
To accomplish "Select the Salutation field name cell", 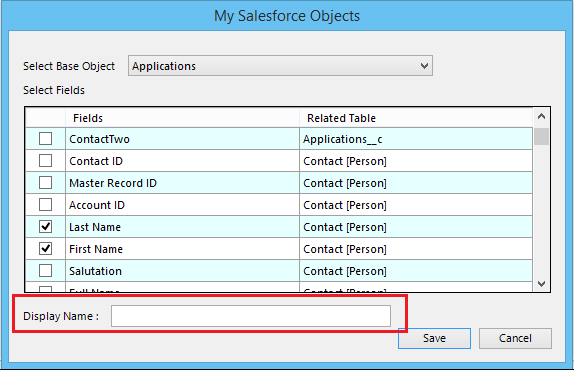I will coord(182,270).
